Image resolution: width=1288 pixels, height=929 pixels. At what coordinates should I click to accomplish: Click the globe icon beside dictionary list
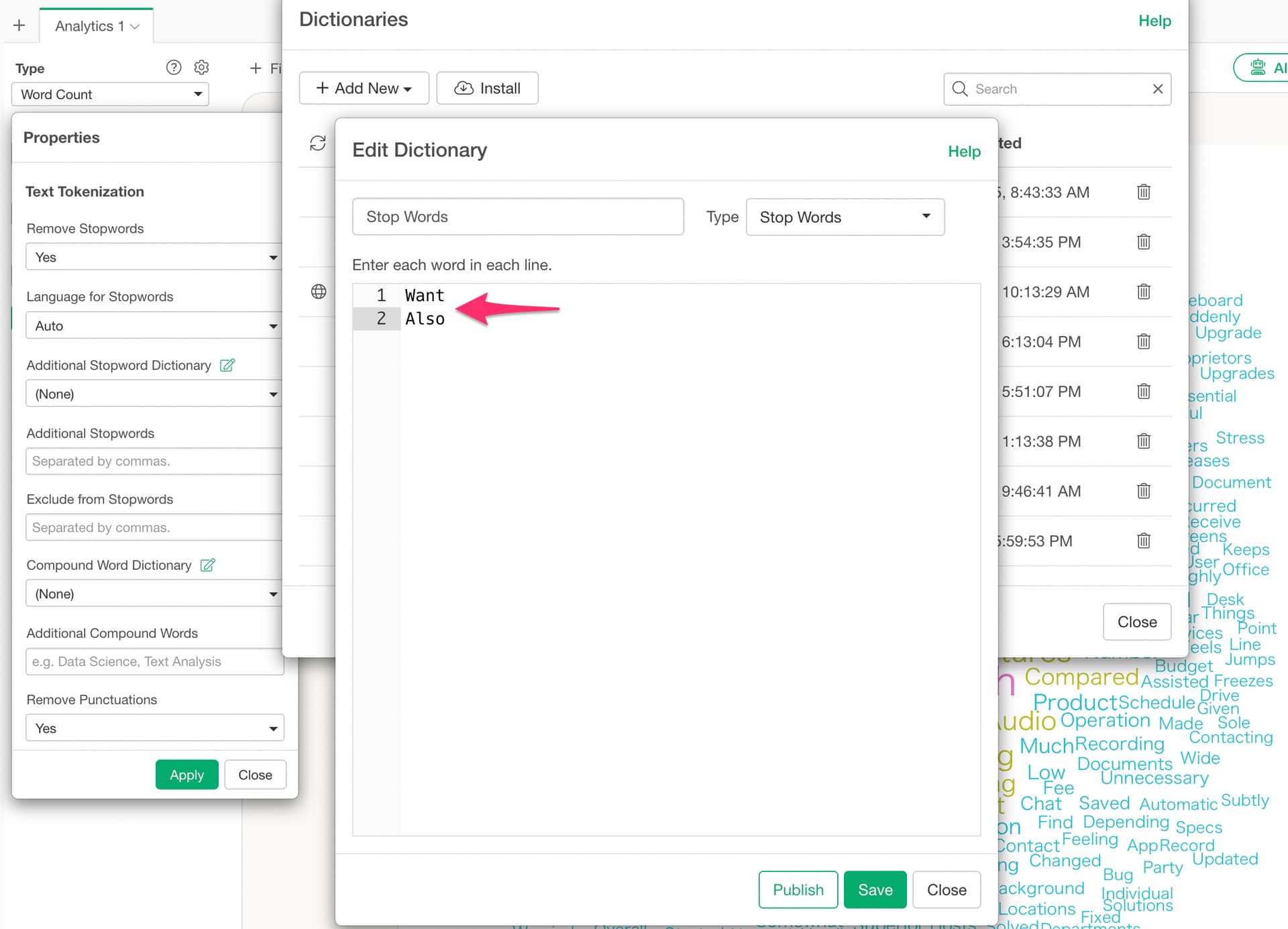point(319,292)
